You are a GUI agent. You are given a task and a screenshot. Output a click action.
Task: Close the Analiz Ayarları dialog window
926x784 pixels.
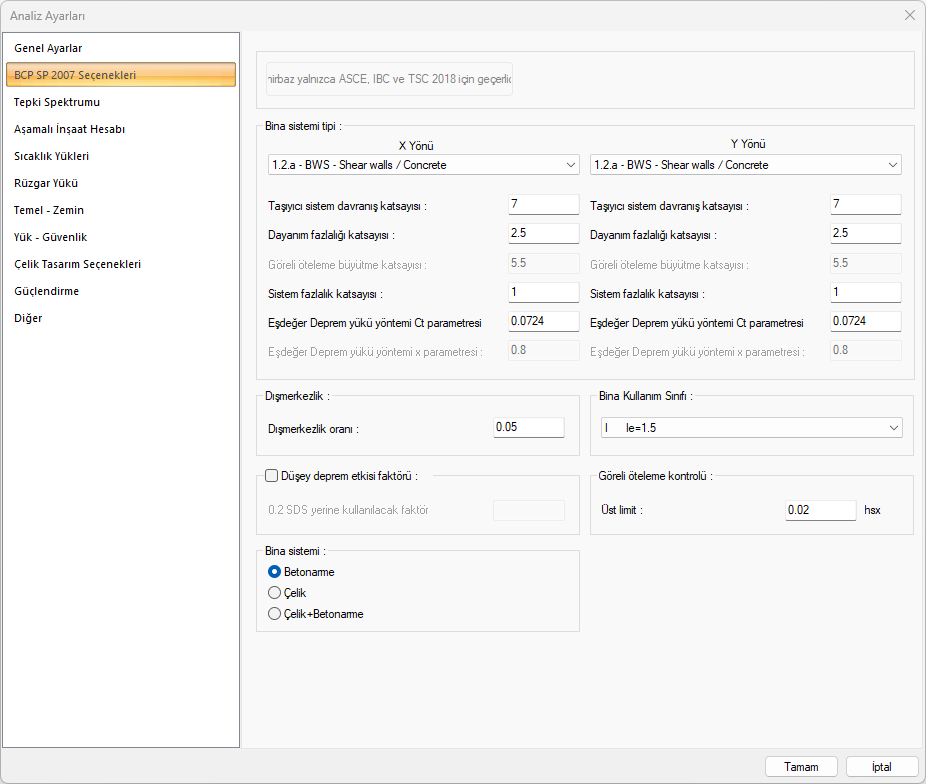[909, 15]
